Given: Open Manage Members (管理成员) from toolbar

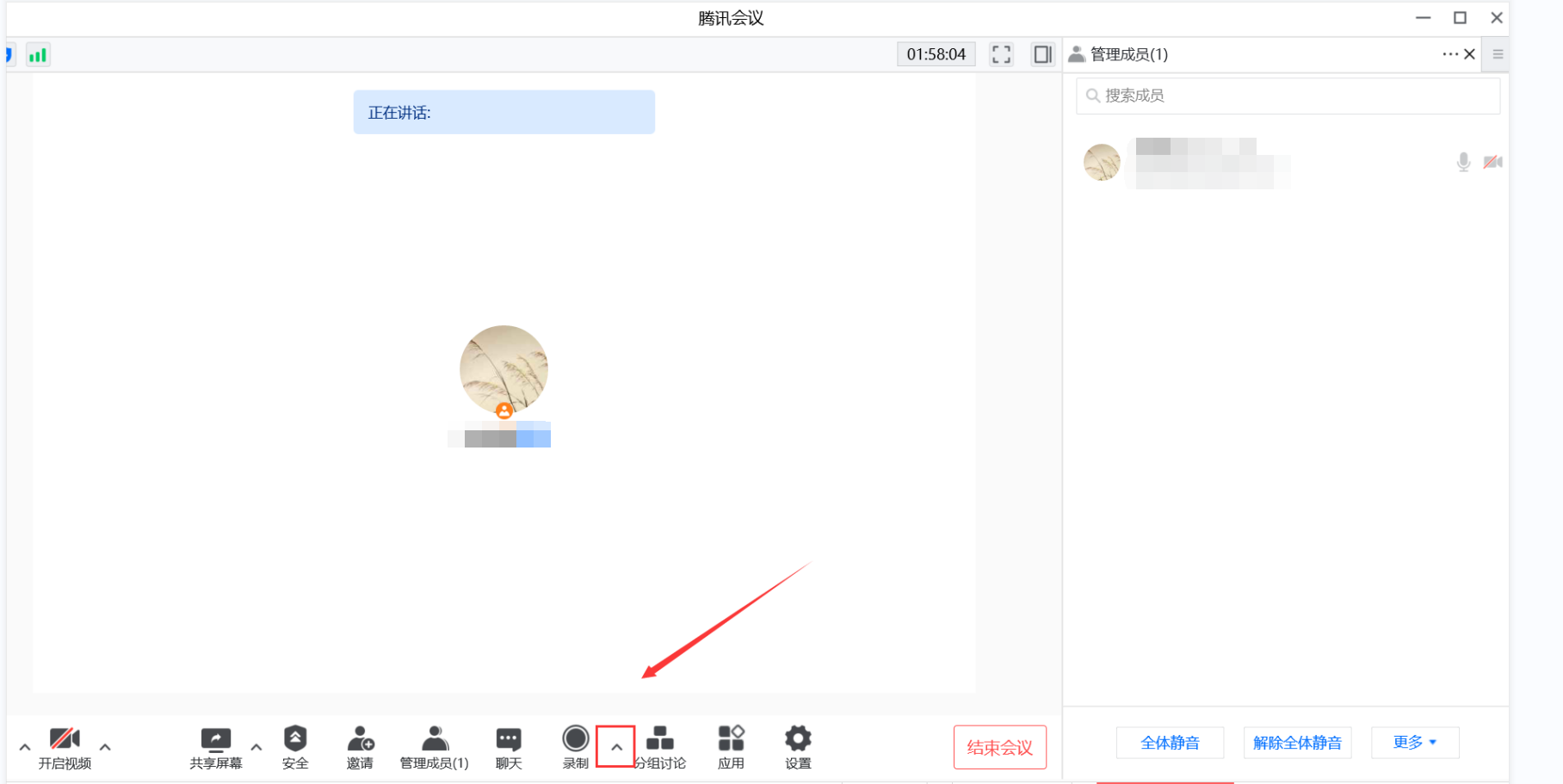Looking at the screenshot, I should click(435, 748).
